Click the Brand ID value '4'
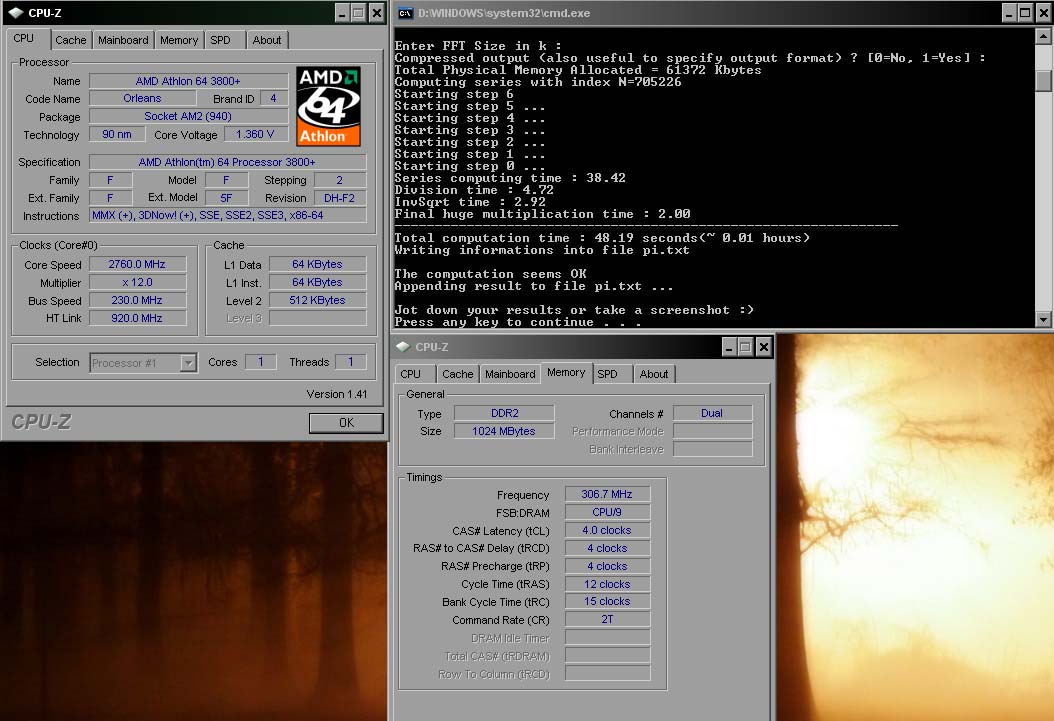 (x=274, y=98)
